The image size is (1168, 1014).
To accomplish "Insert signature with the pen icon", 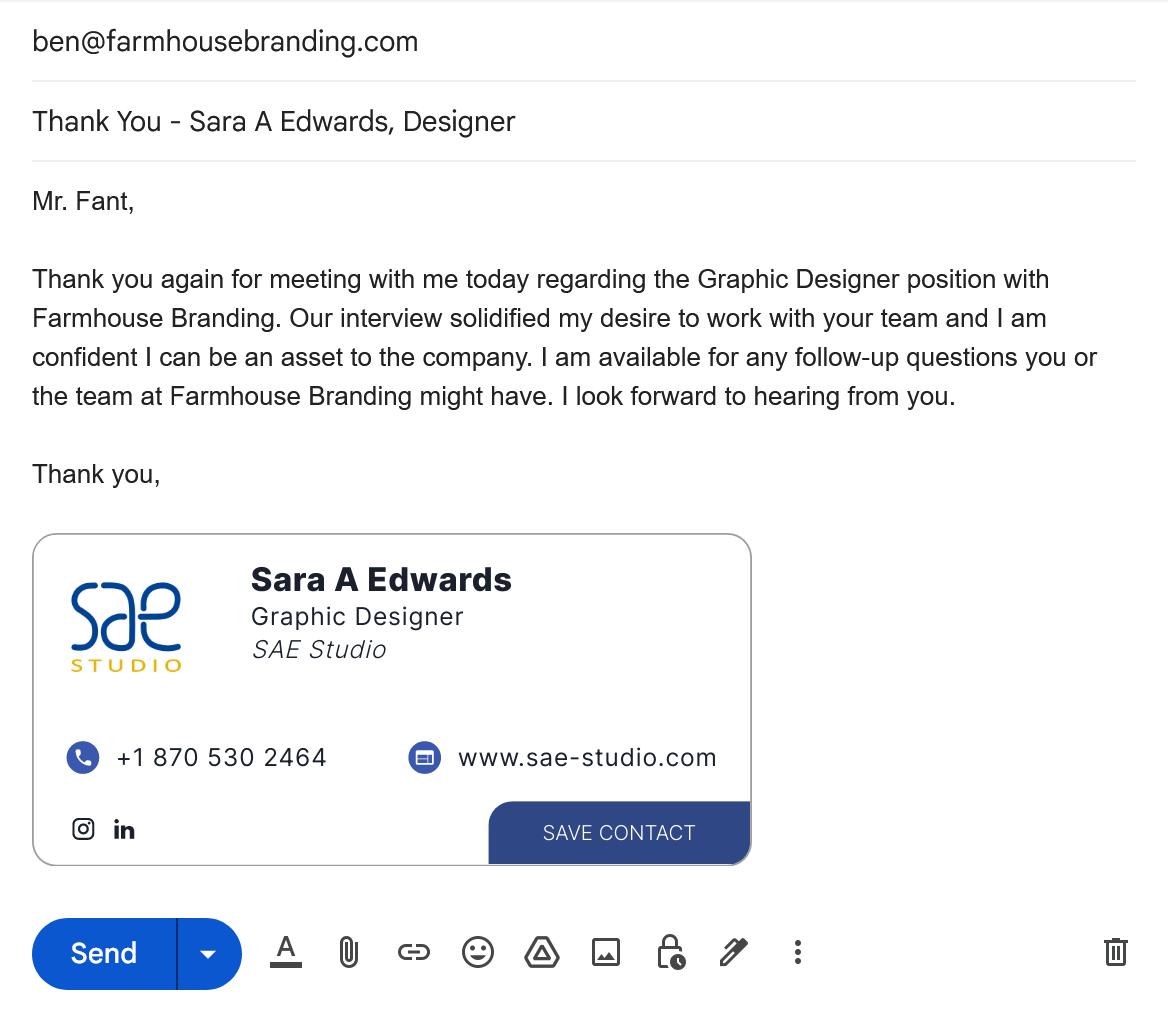I will point(734,952).
